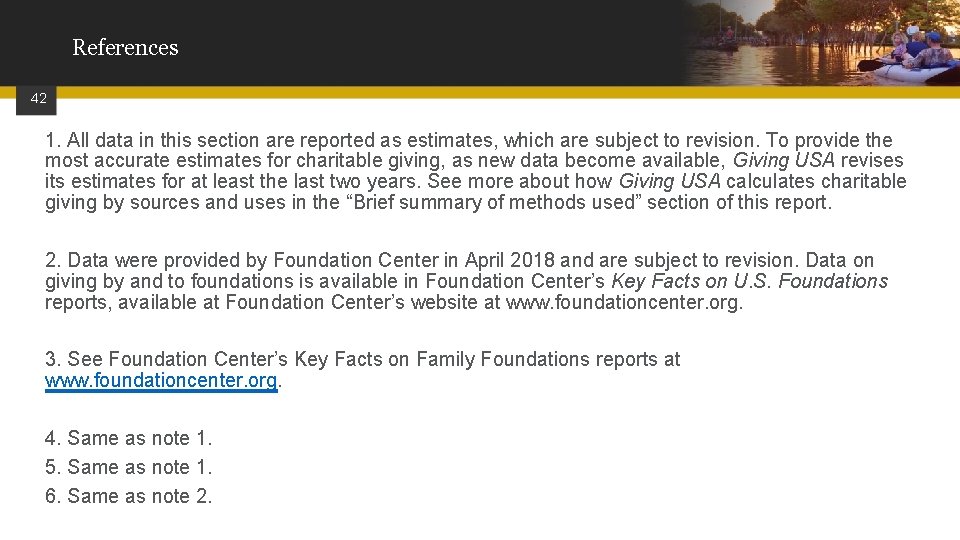
Task: Click the plain www.foundationcenter.org text in note 2
Action: [624, 302]
